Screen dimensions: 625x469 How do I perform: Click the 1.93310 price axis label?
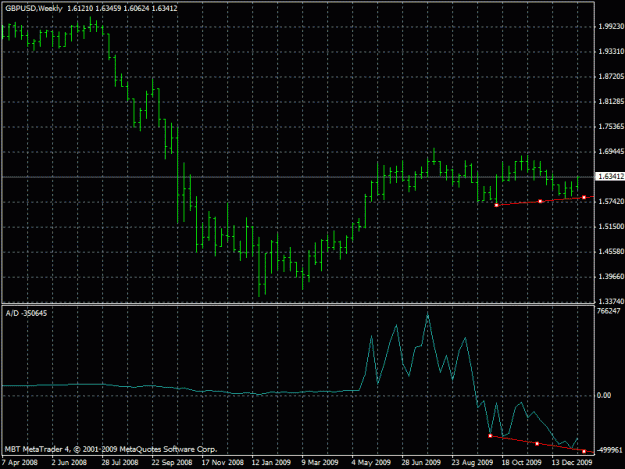(x=610, y=51)
